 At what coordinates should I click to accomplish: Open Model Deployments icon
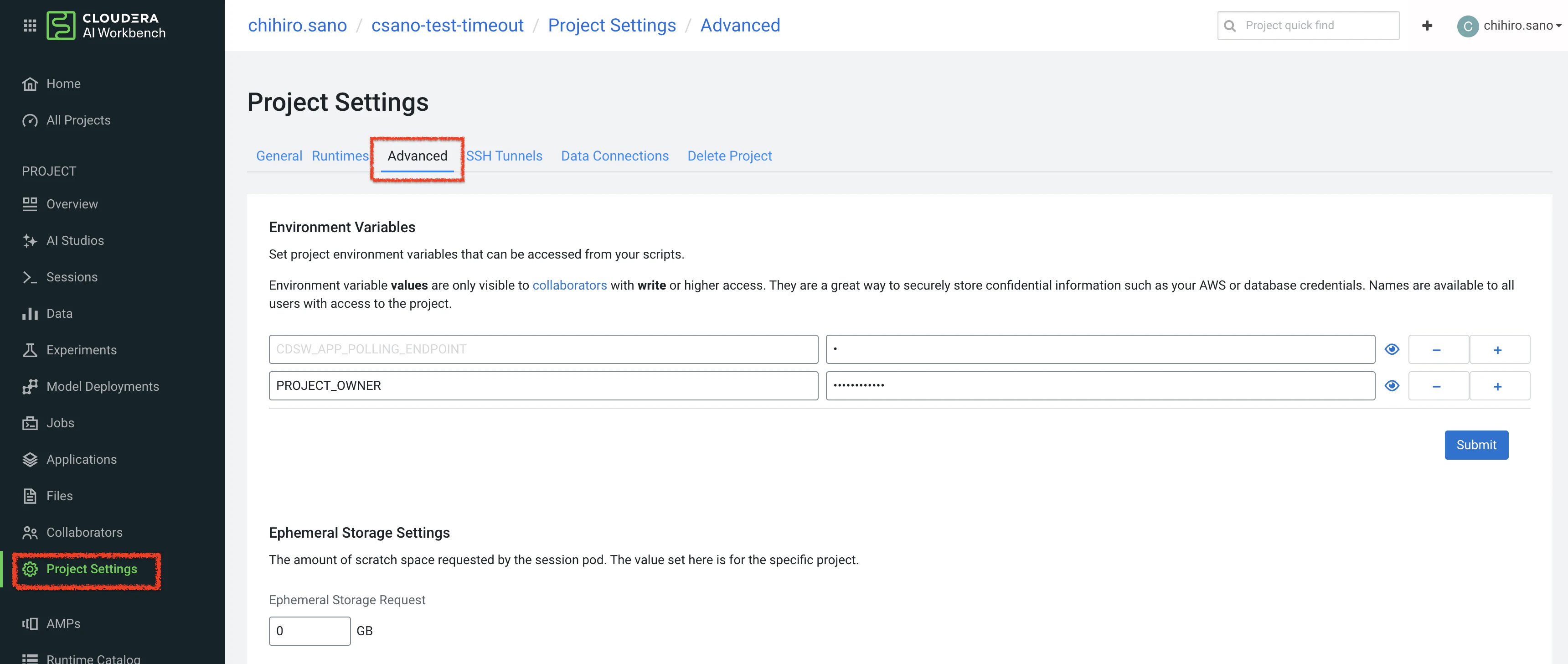[30, 387]
